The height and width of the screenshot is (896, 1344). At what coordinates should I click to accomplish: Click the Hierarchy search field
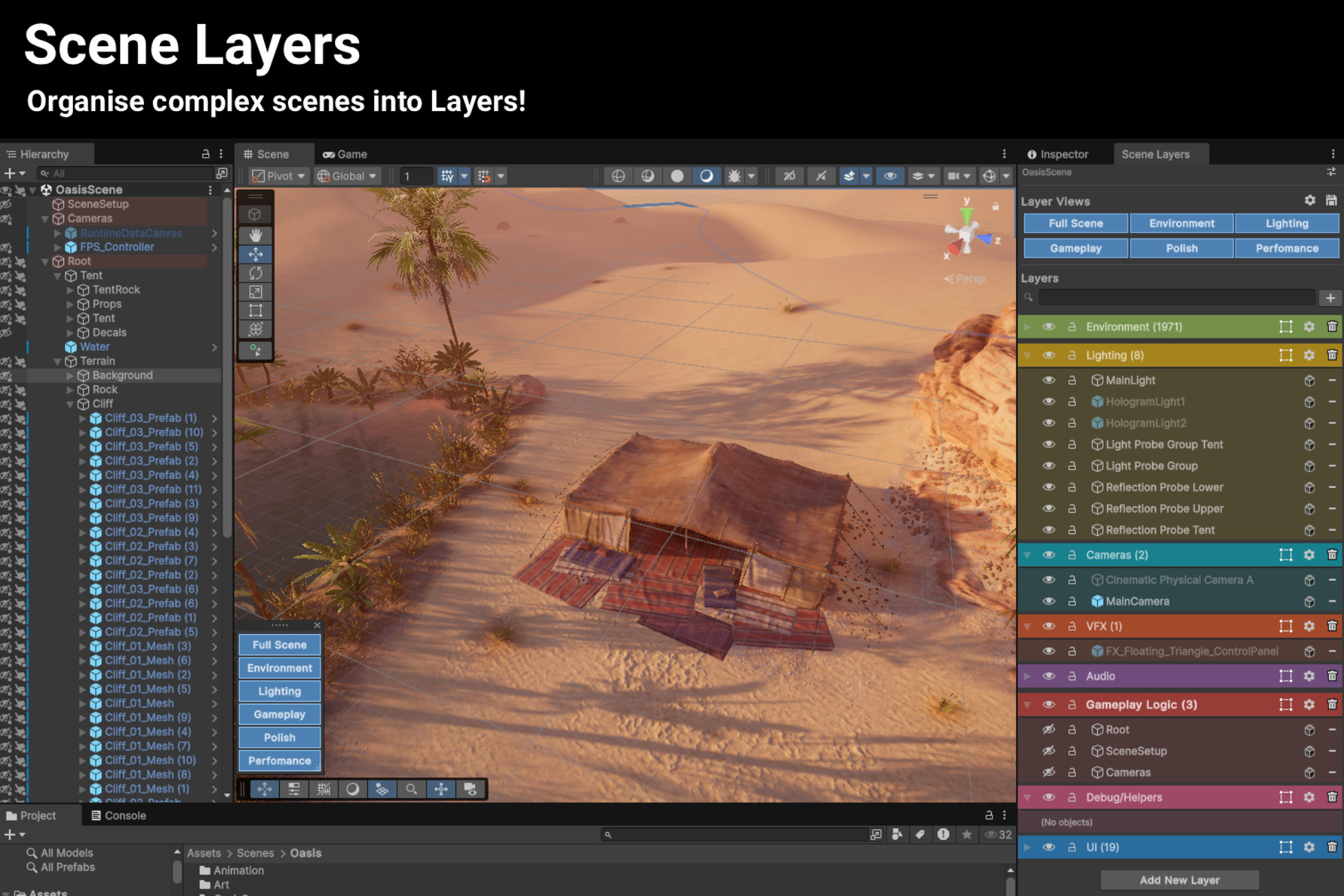pos(125,173)
